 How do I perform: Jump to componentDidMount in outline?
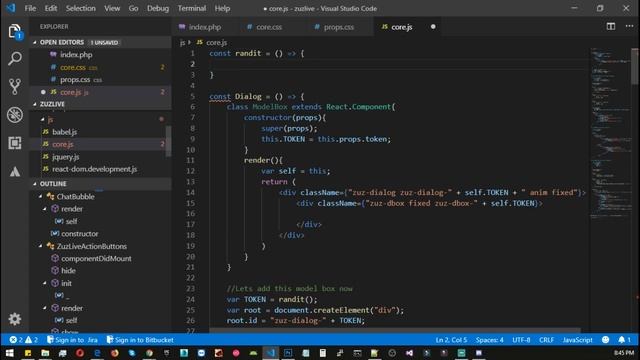pos(96,258)
